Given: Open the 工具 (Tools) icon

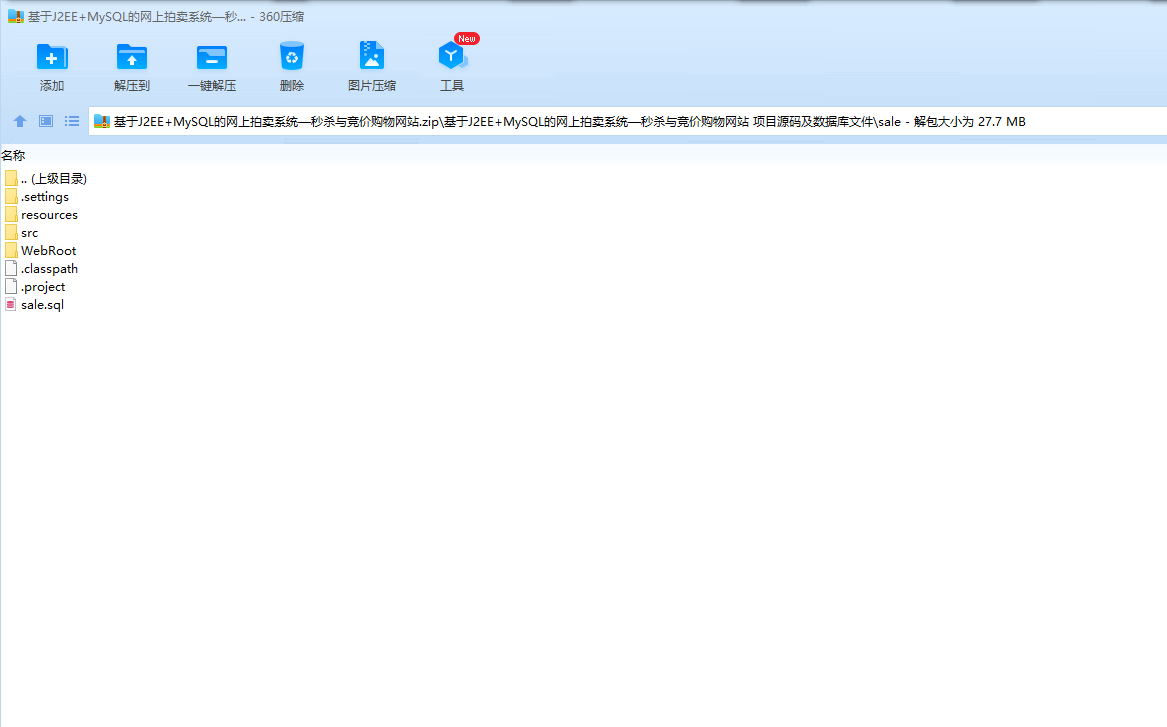Looking at the screenshot, I should [x=452, y=56].
